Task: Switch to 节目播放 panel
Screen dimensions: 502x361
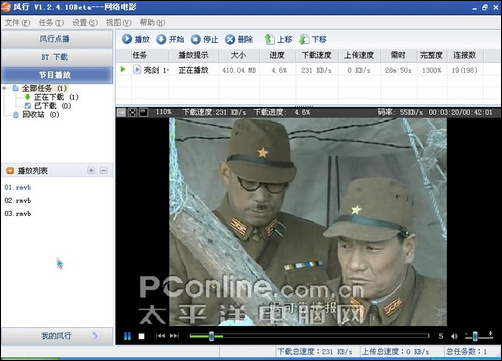Action: 57,75
